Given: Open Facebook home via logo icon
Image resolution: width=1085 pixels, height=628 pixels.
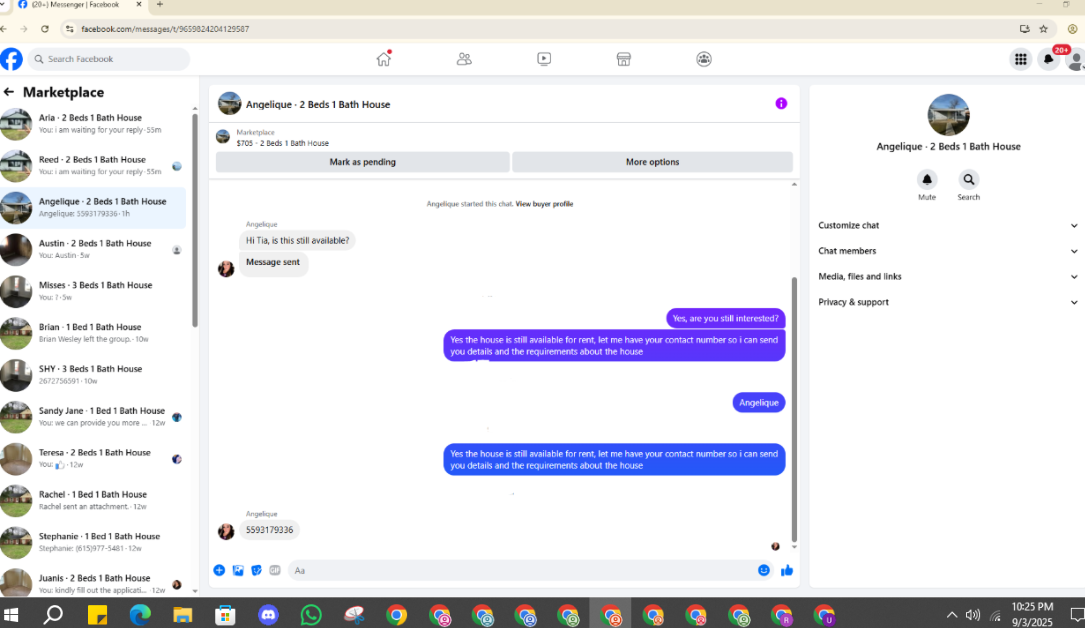Looking at the screenshot, I should (11, 59).
